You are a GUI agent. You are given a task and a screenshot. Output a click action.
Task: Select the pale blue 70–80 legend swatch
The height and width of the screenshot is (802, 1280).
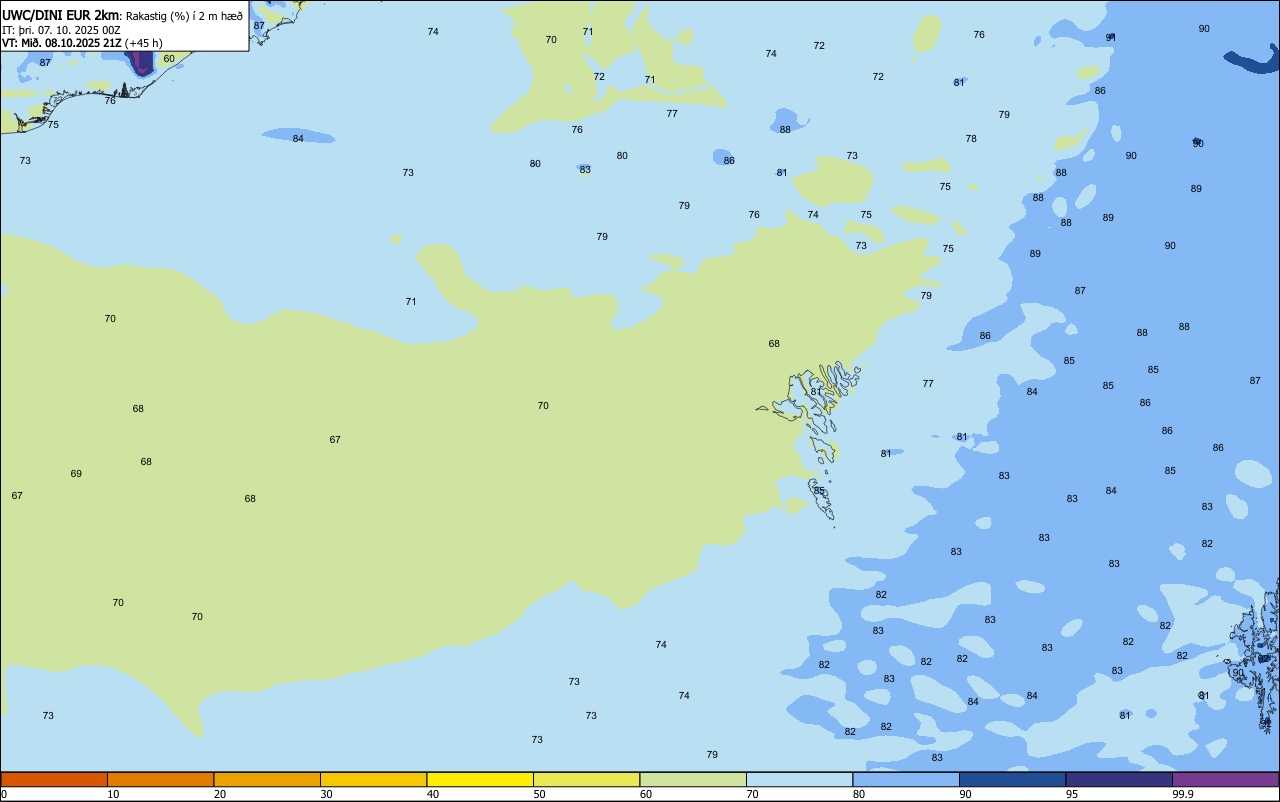(799, 779)
